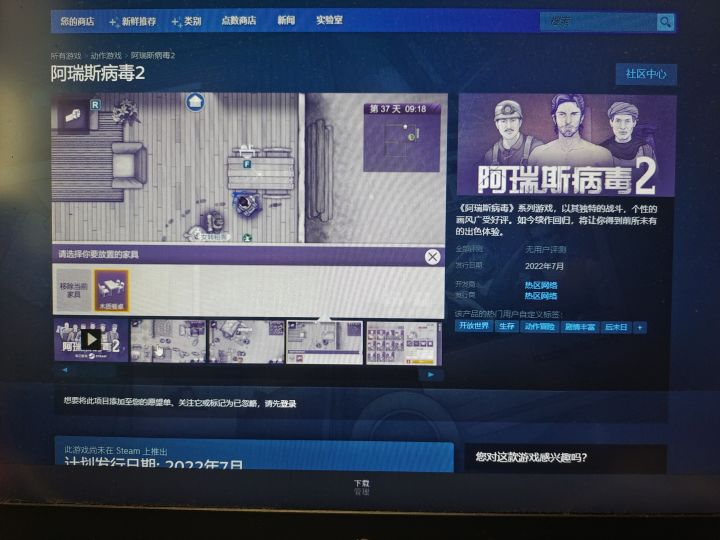Click 移除当前家具 tile in screenshot
The image size is (720, 540).
[x=73, y=290]
